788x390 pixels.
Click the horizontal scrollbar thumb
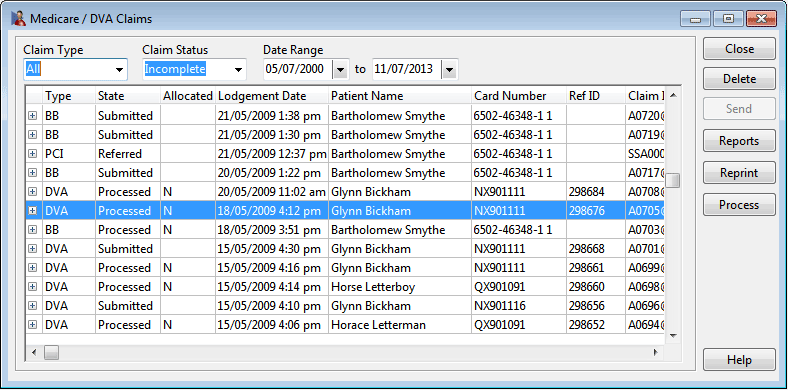tap(51, 353)
